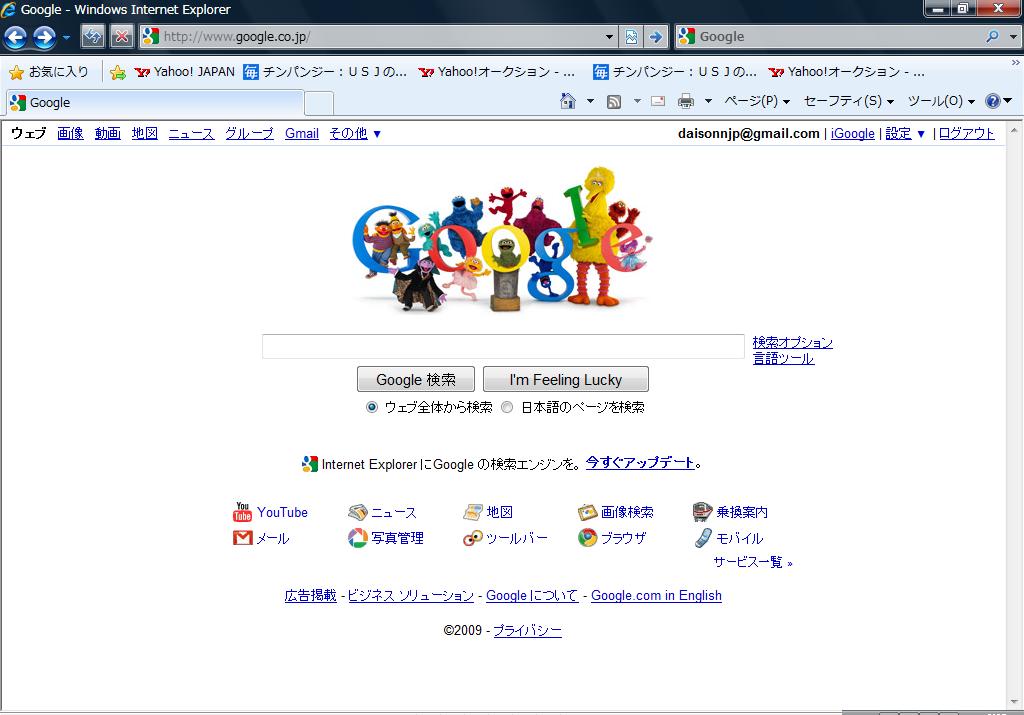Screen dimensions: 1024x715
Task: Click the page scrollbar down arrow
Action: pyautogui.click(x=1014, y=703)
